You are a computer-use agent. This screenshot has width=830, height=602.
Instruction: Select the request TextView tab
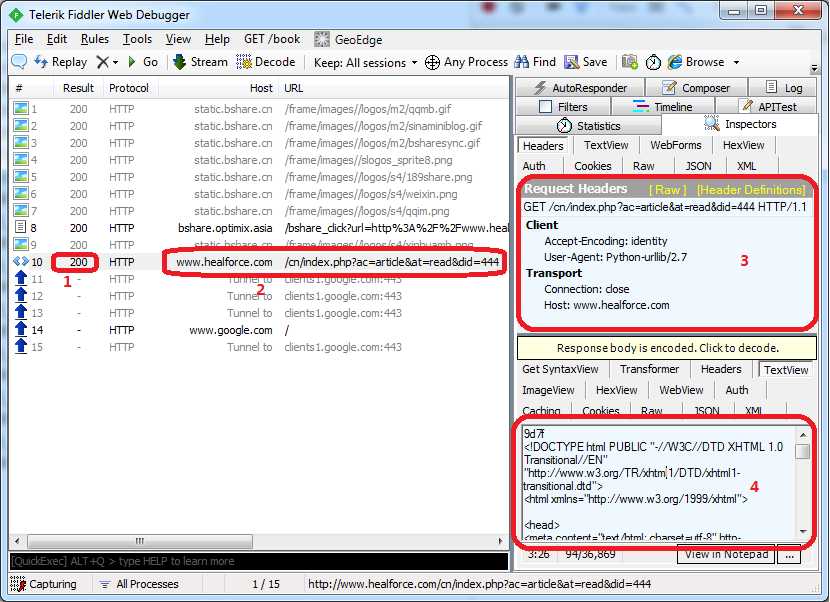606,145
